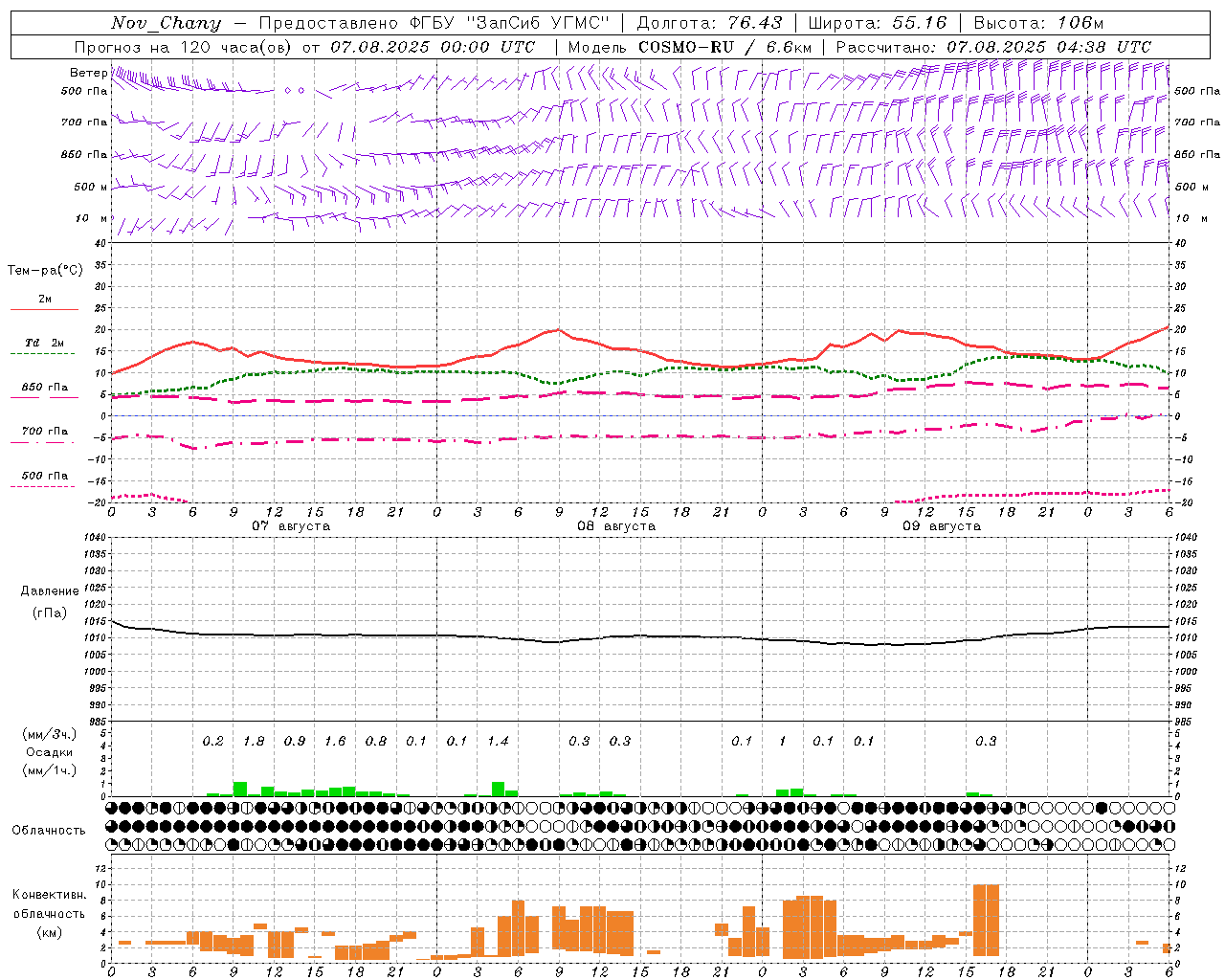Viewport: 1225px width, 980px height.
Task: Click the 09 августа date label
Action: [942, 526]
